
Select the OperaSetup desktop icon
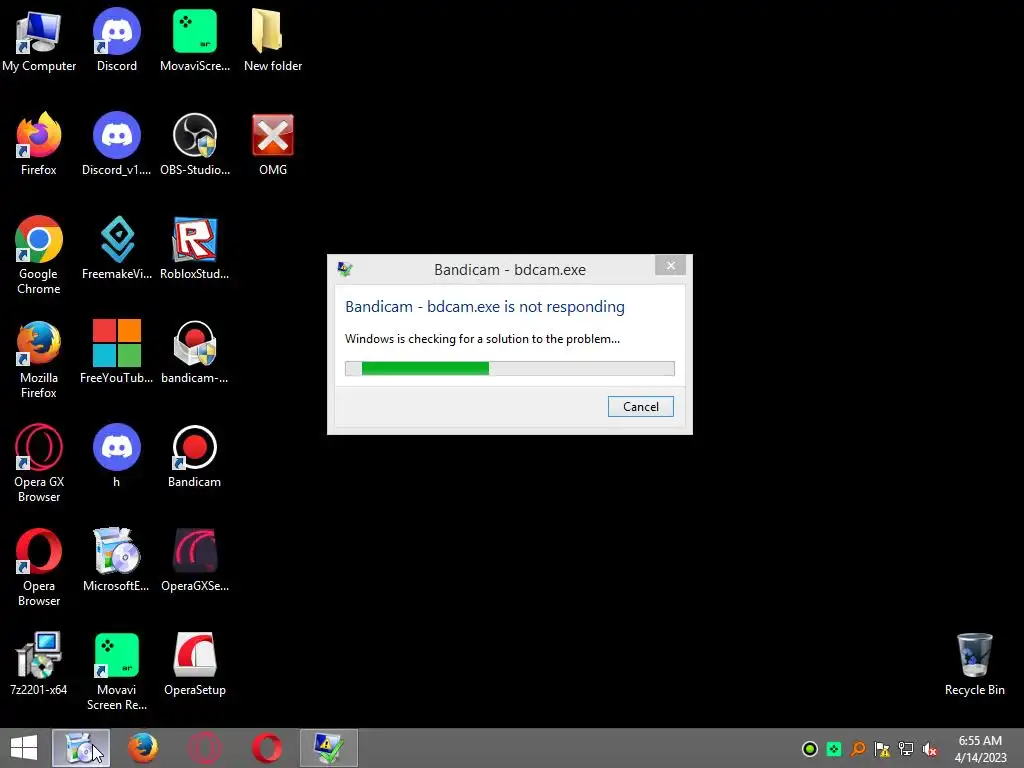coord(195,664)
